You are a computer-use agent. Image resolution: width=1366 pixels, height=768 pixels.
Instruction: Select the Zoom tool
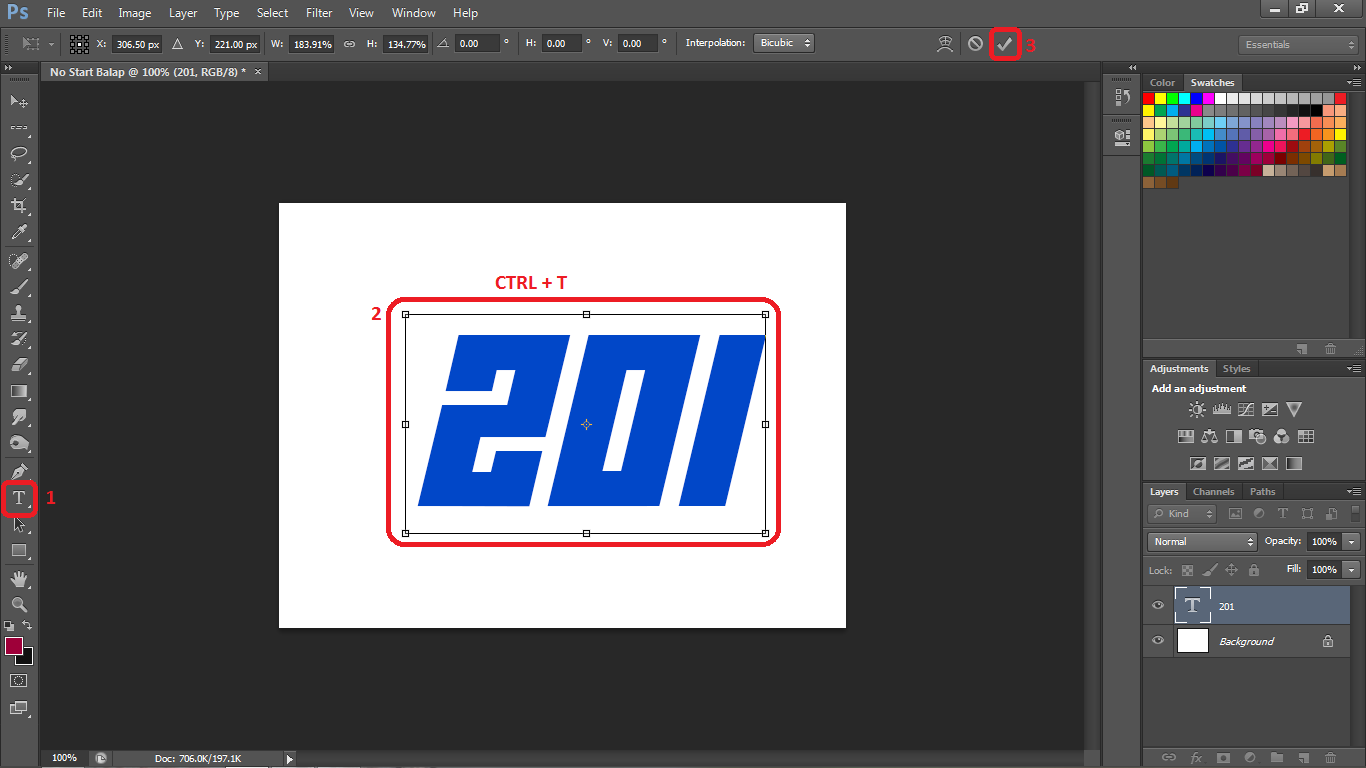[x=19, y=605]
